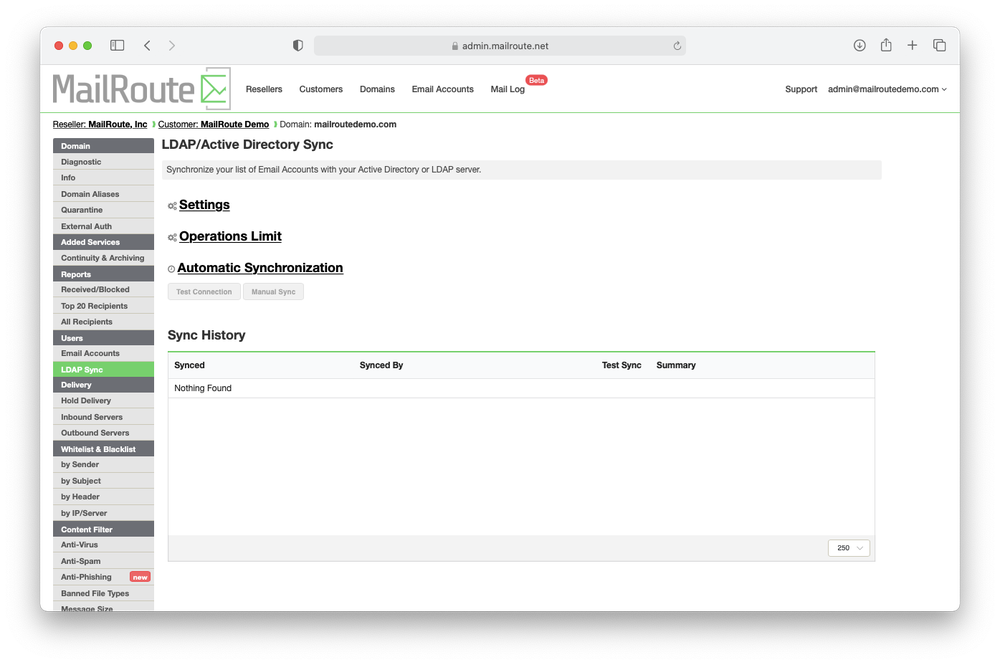Click the Test Connection button

204,291
